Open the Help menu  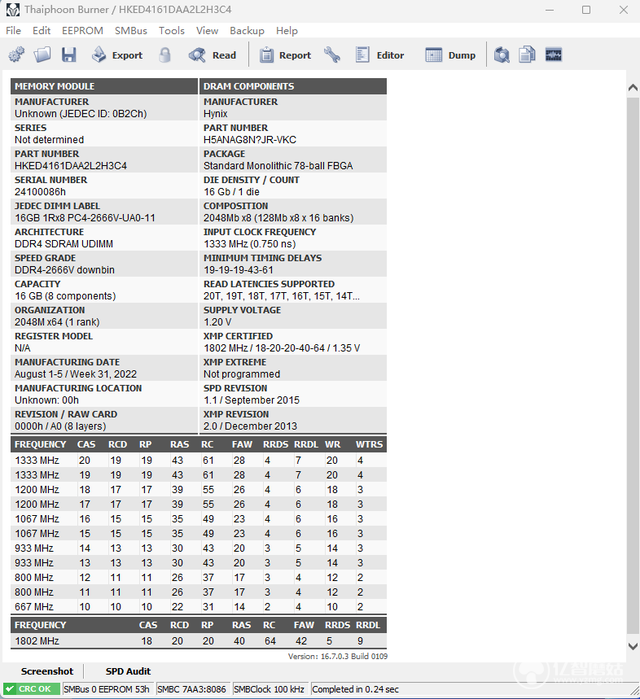click(287, 31)
